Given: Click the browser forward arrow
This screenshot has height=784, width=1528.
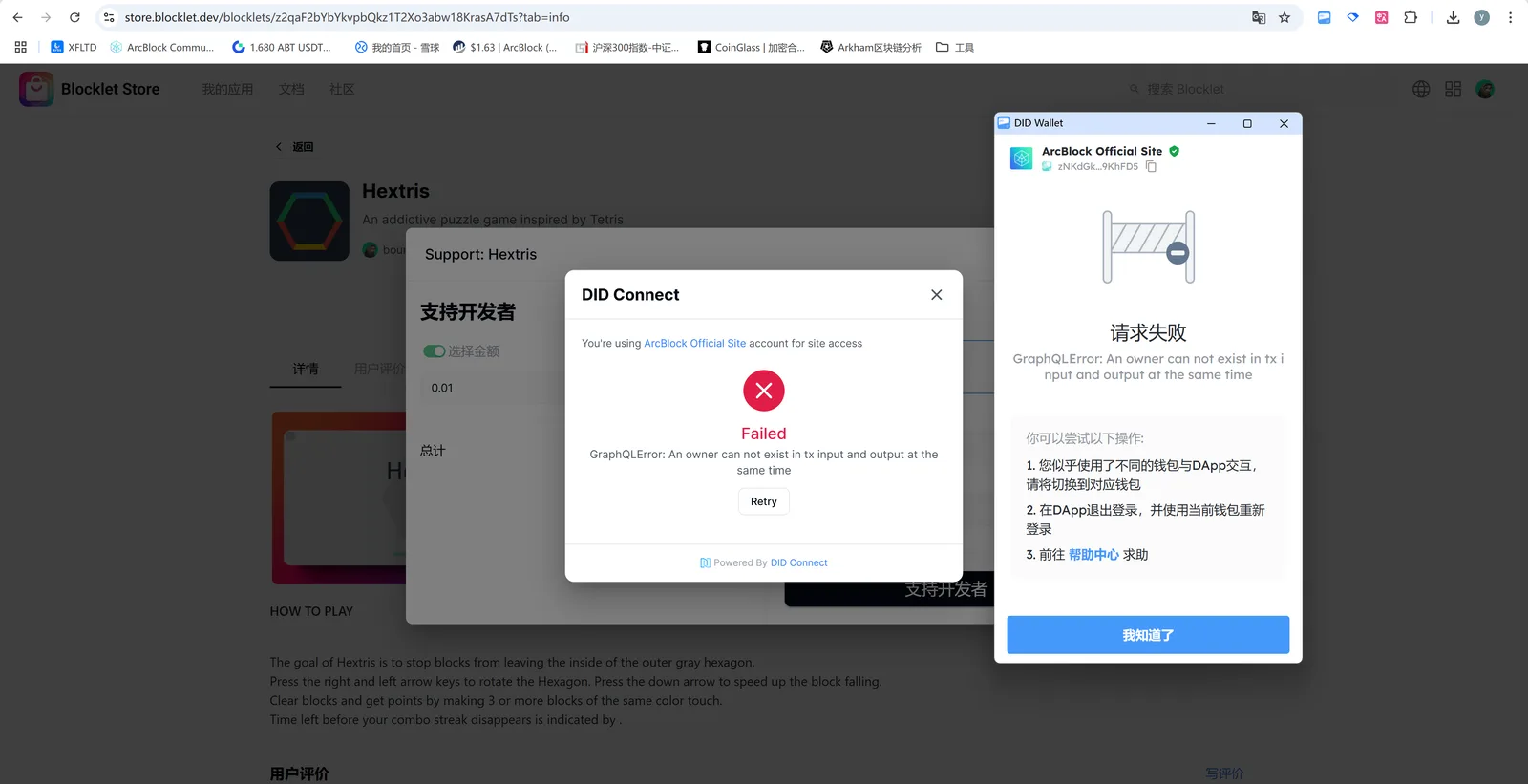Looking at the screenshot, I should (46, 17).
